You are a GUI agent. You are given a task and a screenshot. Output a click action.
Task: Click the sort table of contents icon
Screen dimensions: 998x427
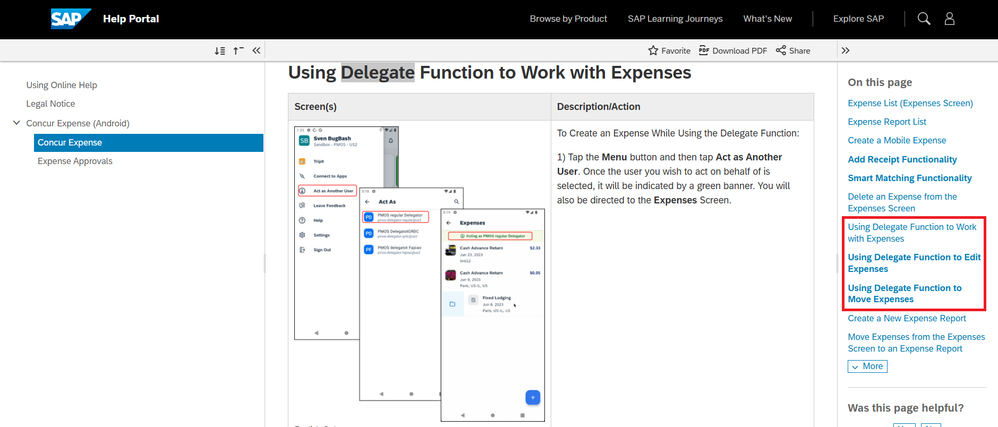click(x=220, y=51)
